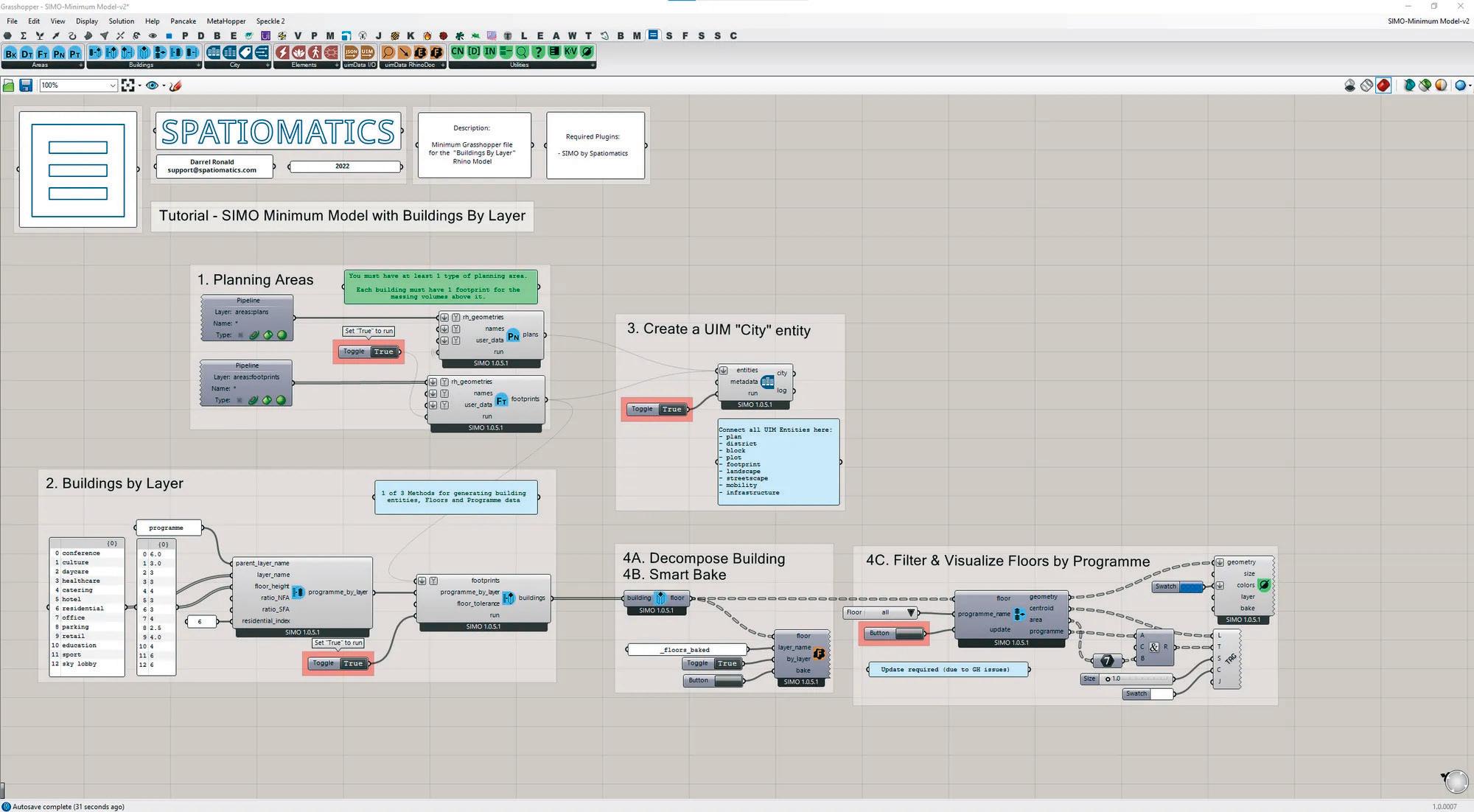Click the JSON uimData I/O icon
The width and height of the screenshot is (1474, 812).
click(352, 52)
